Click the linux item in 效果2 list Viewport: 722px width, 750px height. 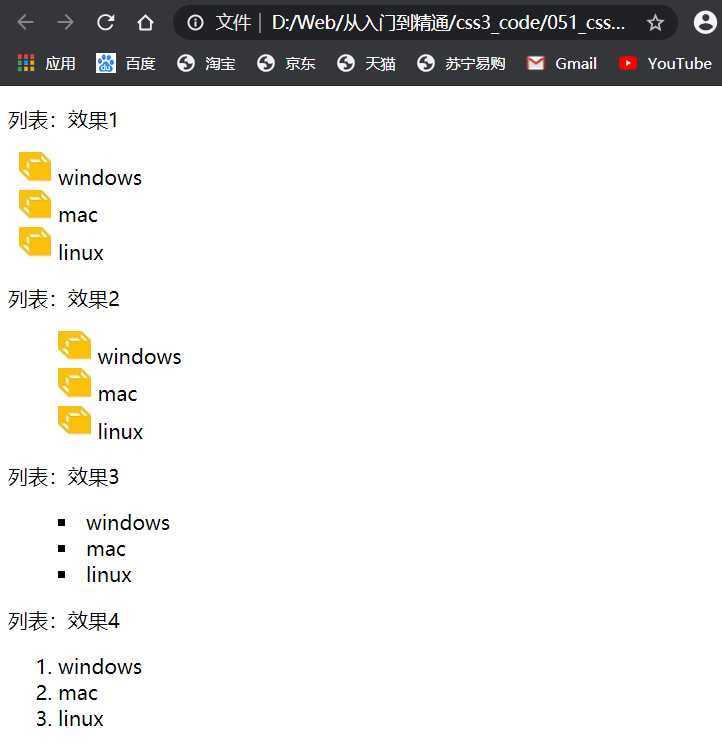tap(121, 431)
